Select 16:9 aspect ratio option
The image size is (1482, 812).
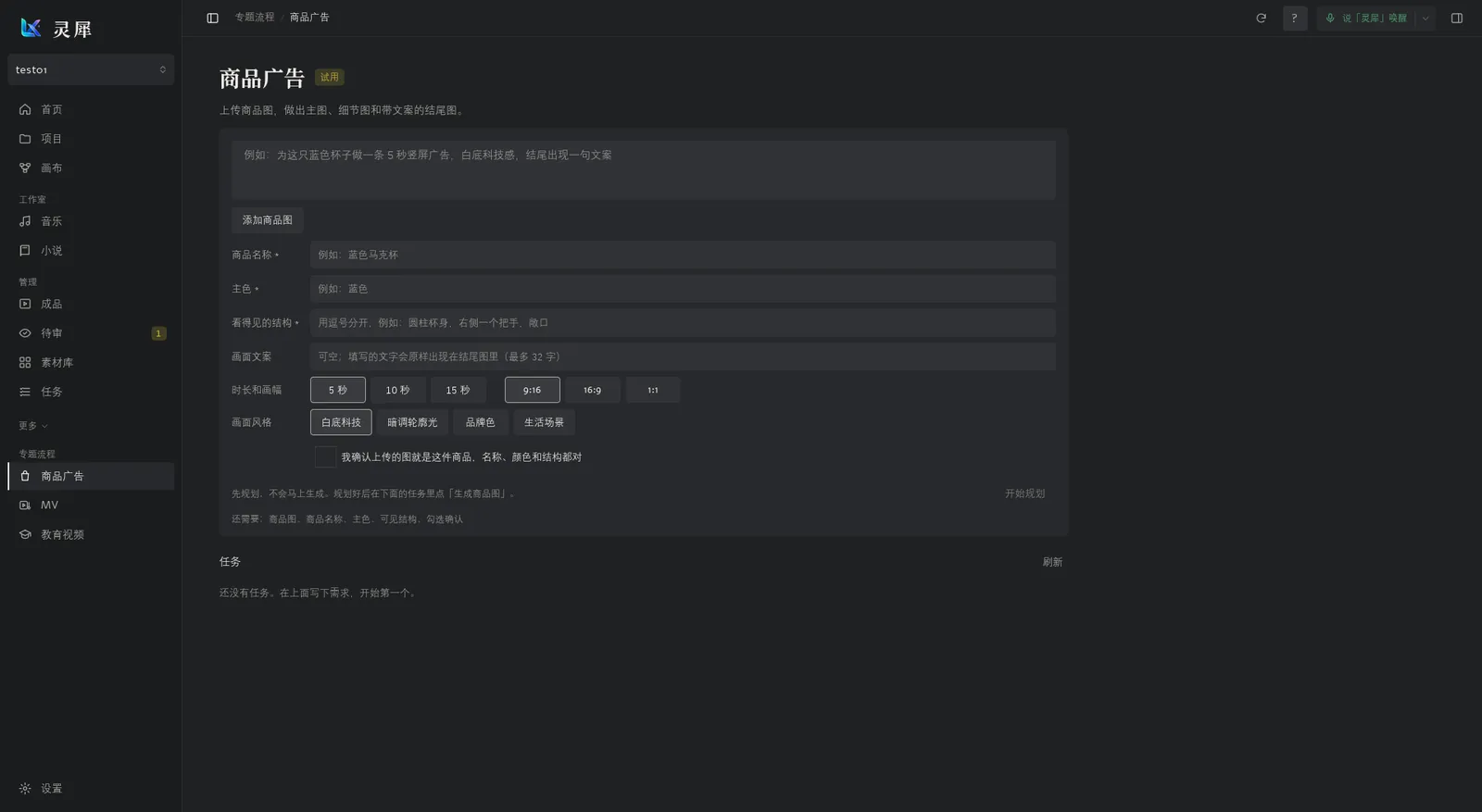592,390
